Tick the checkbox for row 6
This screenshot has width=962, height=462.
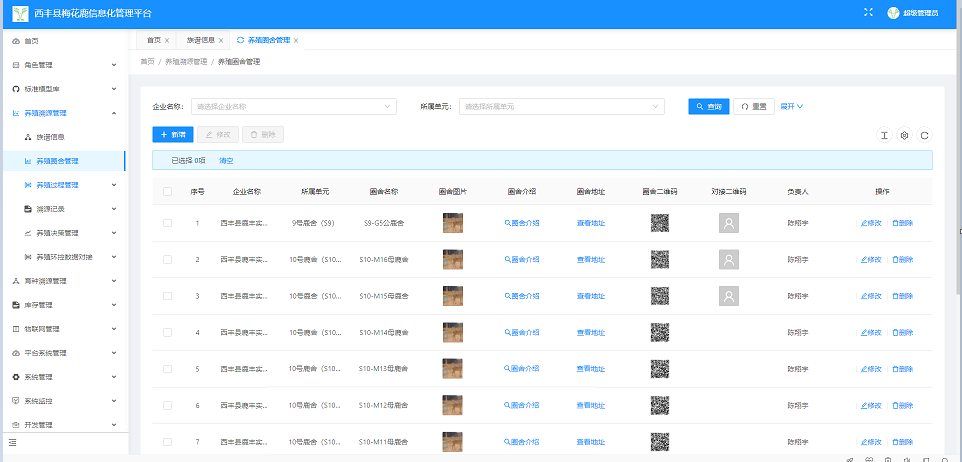click(167, 406)
